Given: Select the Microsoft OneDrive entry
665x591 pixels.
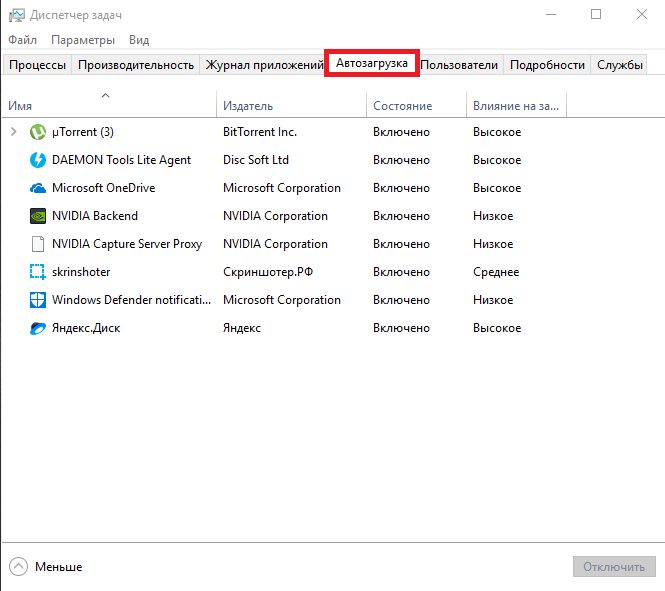Looking at the screenshot, I should coord(103,188).
